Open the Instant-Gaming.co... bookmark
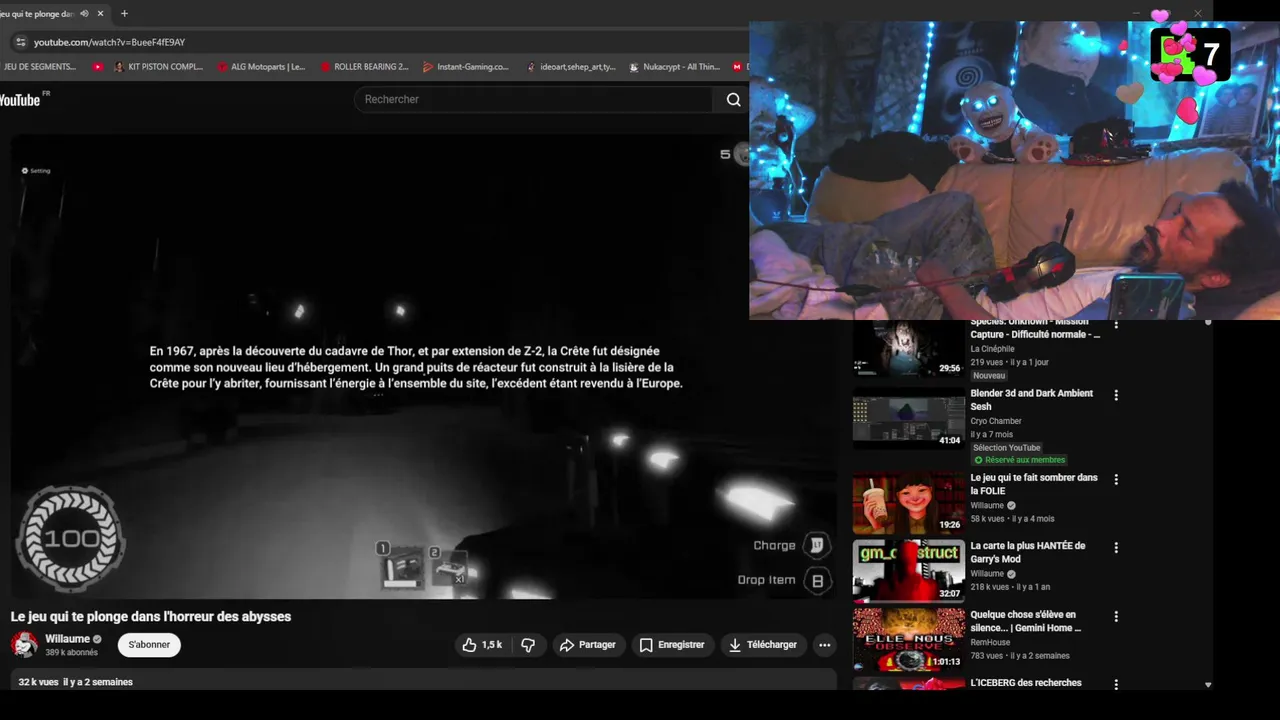The height and width of the screenshot is (720, 1280). click(466, 67)
